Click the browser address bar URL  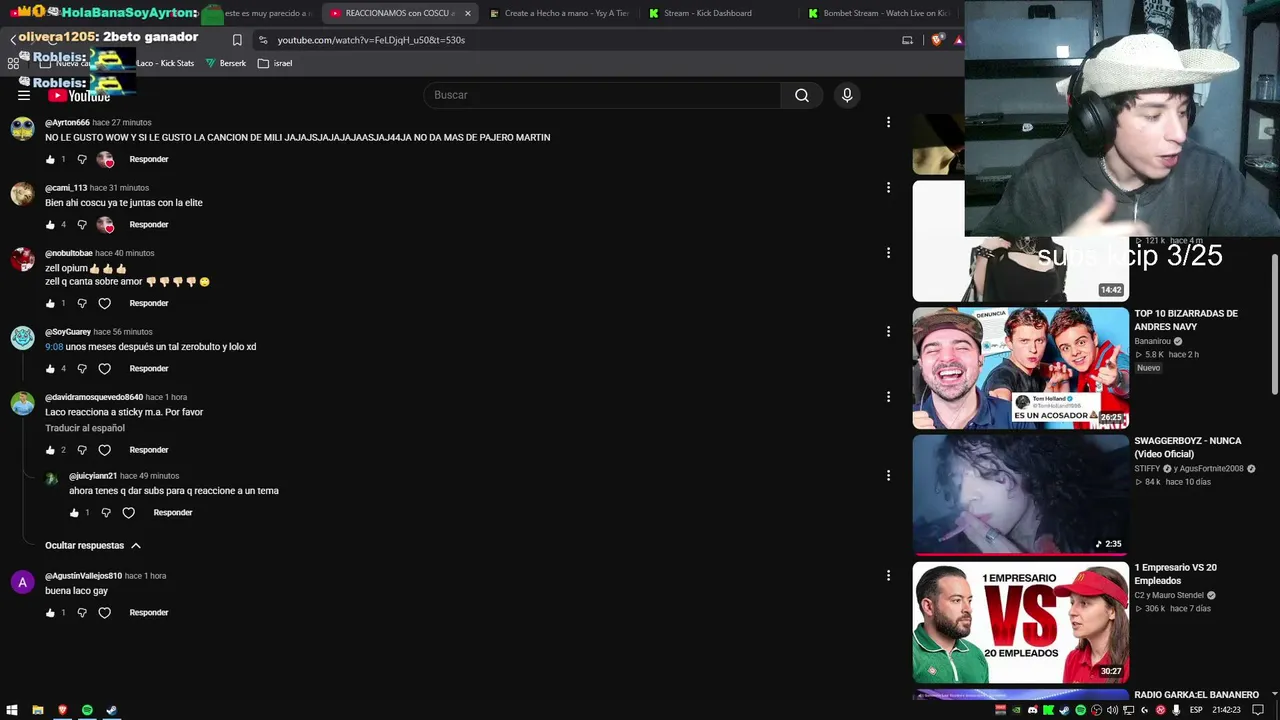[x=371, y=40]
